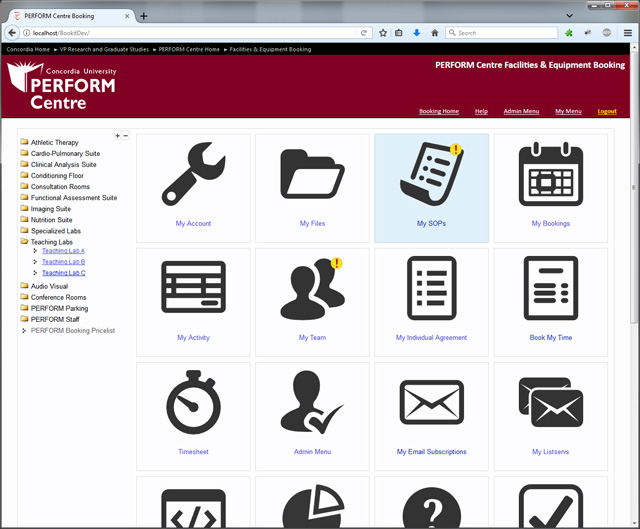This screenshot has width=640, height=529.
Task: Open My Account wrench icon
Action: point(193,174)
